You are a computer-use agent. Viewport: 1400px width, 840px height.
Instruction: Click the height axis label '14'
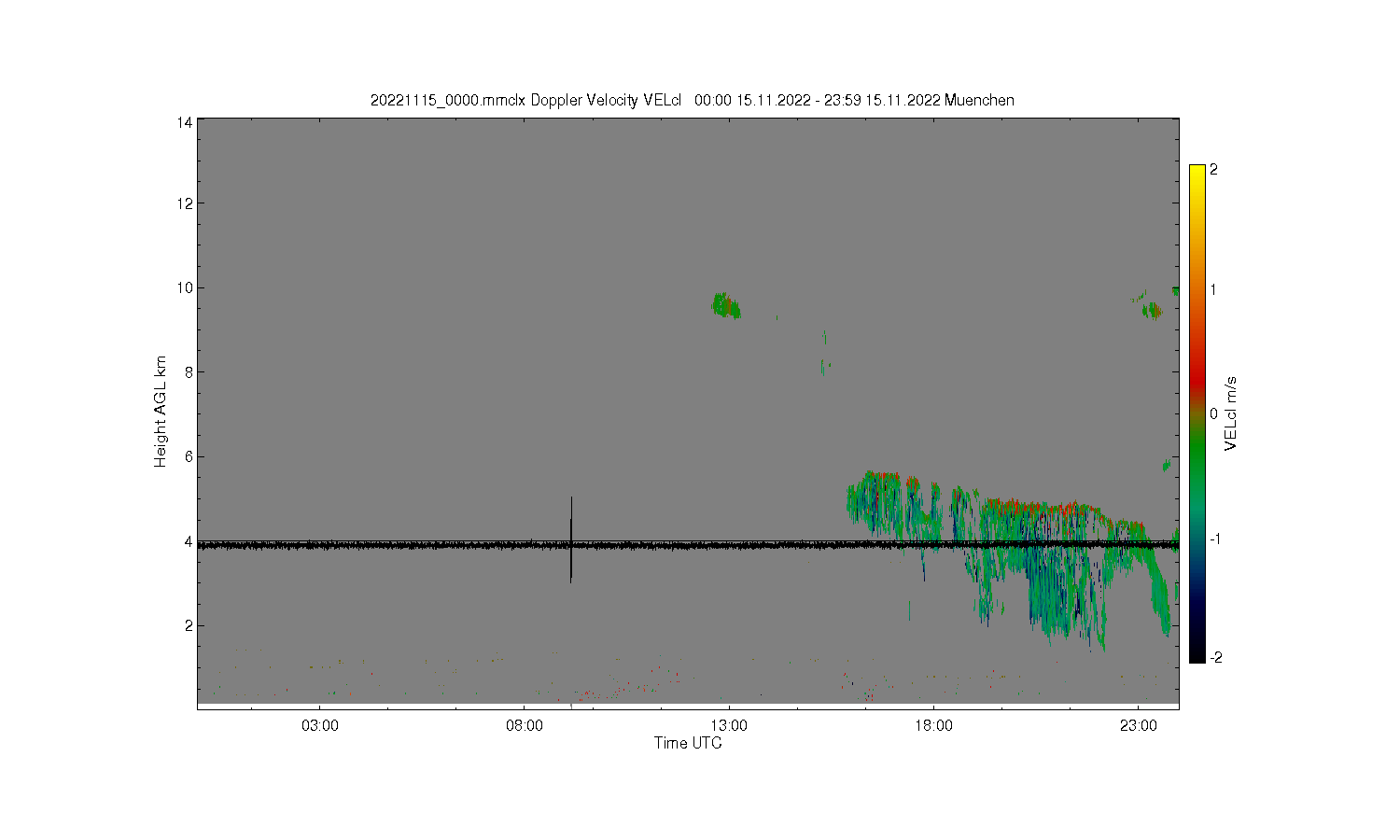tap(185, 122)
